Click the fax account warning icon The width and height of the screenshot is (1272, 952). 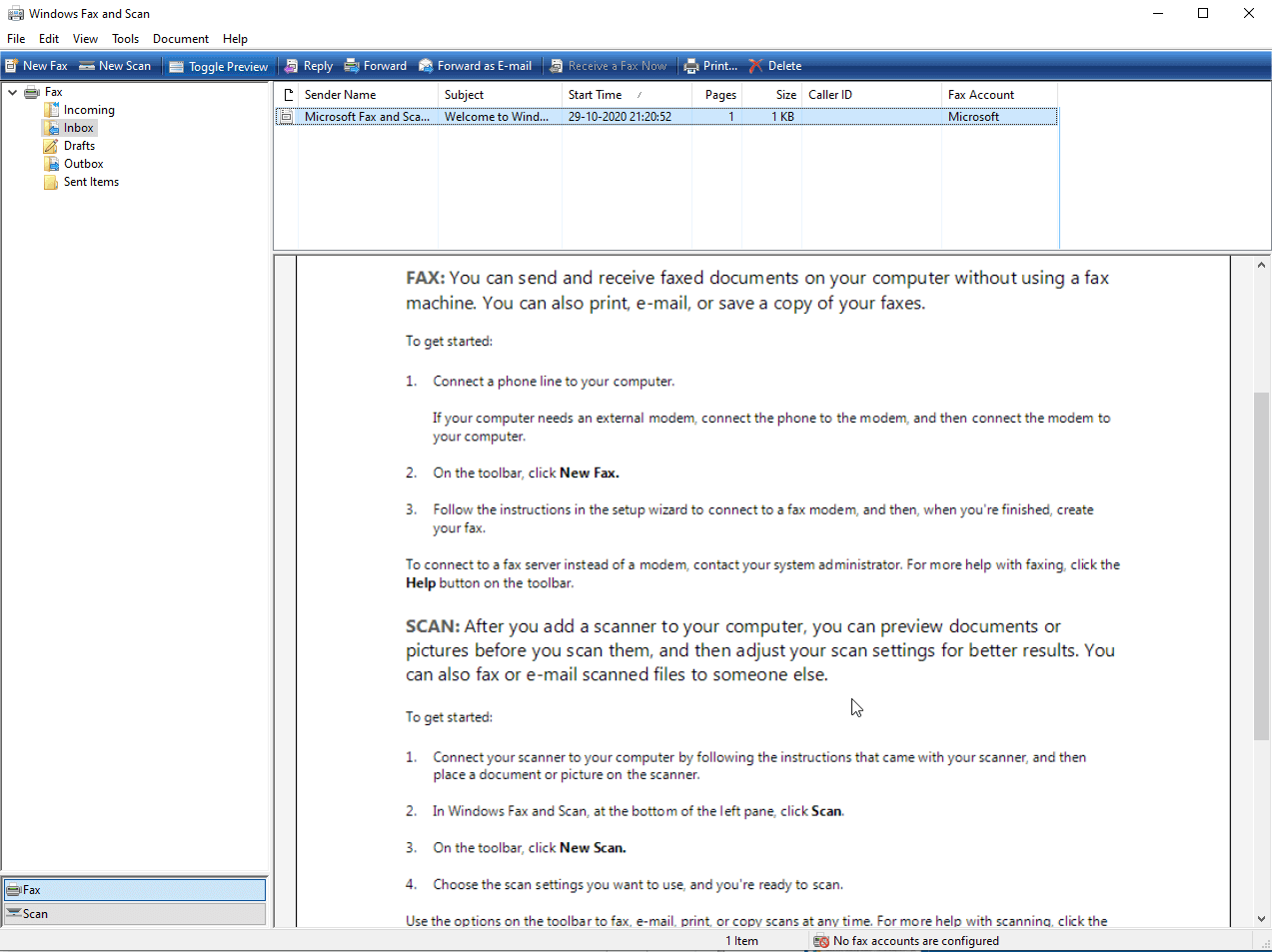coord(820,940)
